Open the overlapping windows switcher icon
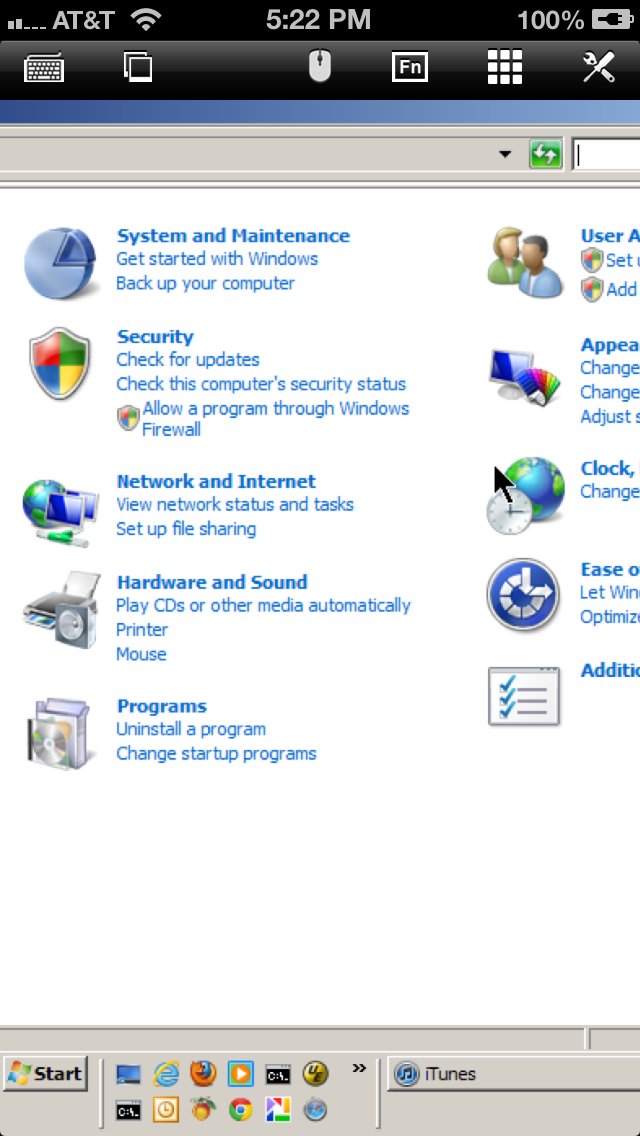 tap(138, 67)
